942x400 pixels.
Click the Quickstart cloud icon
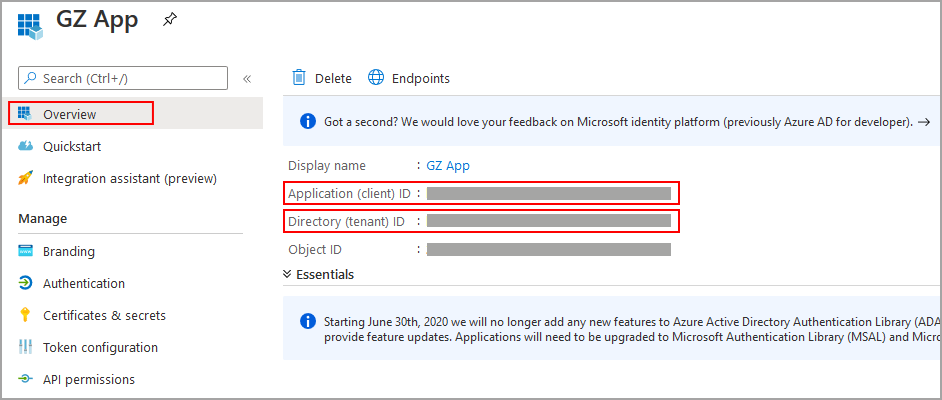[26, 147]
